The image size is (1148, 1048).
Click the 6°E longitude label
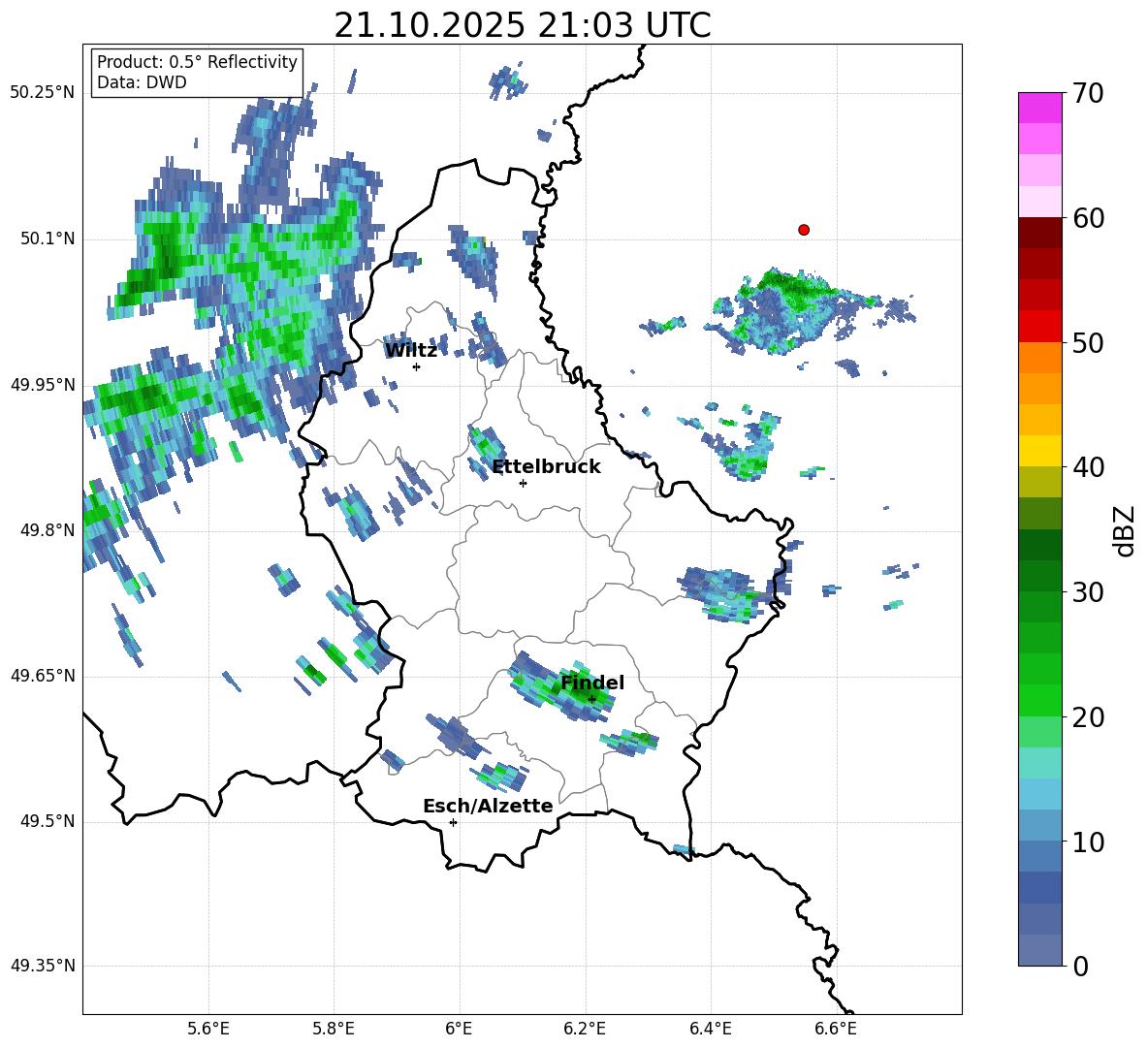[459, 1029]
